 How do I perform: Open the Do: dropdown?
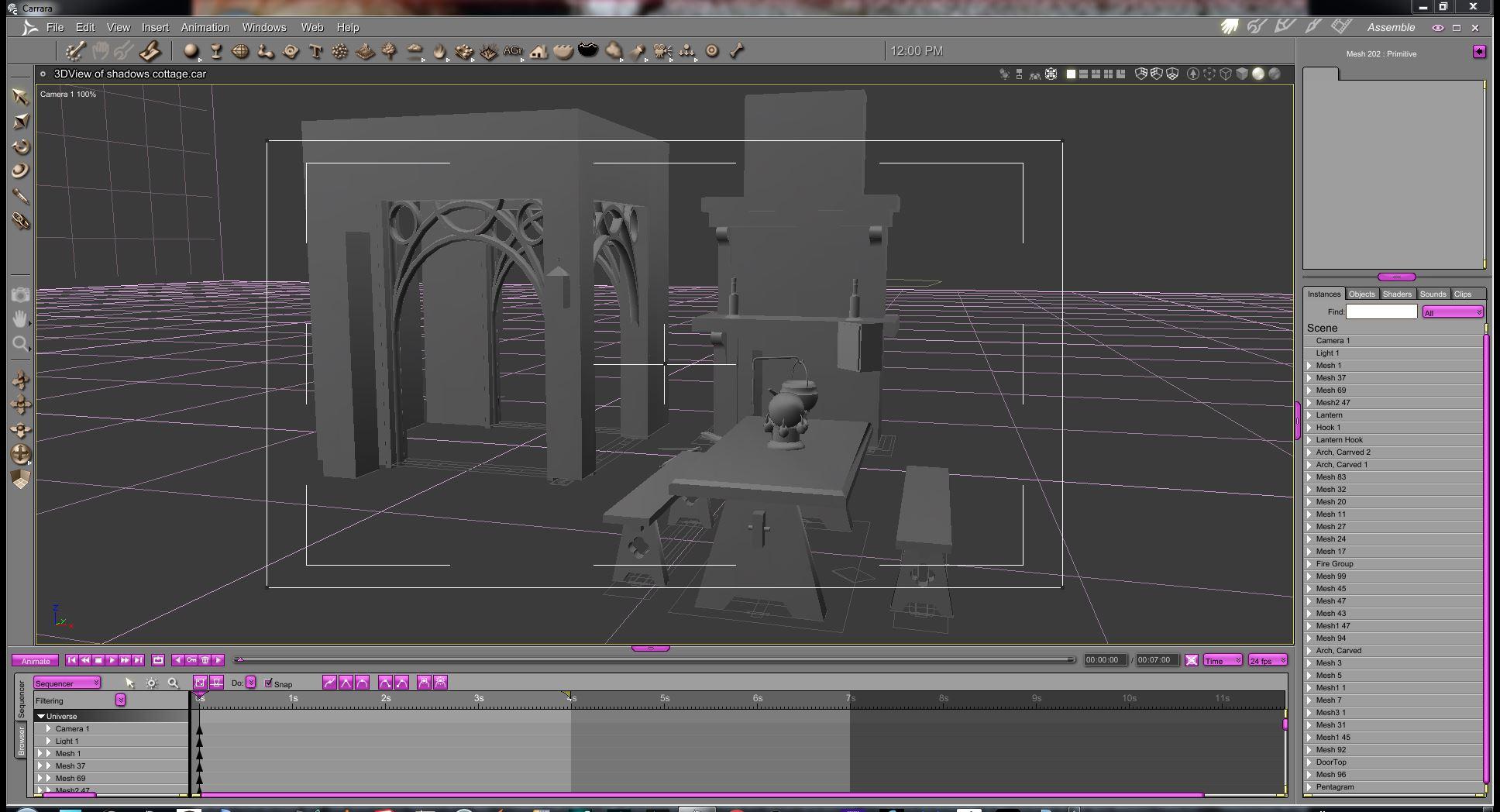pyautogui.click(x=251, y=683)
